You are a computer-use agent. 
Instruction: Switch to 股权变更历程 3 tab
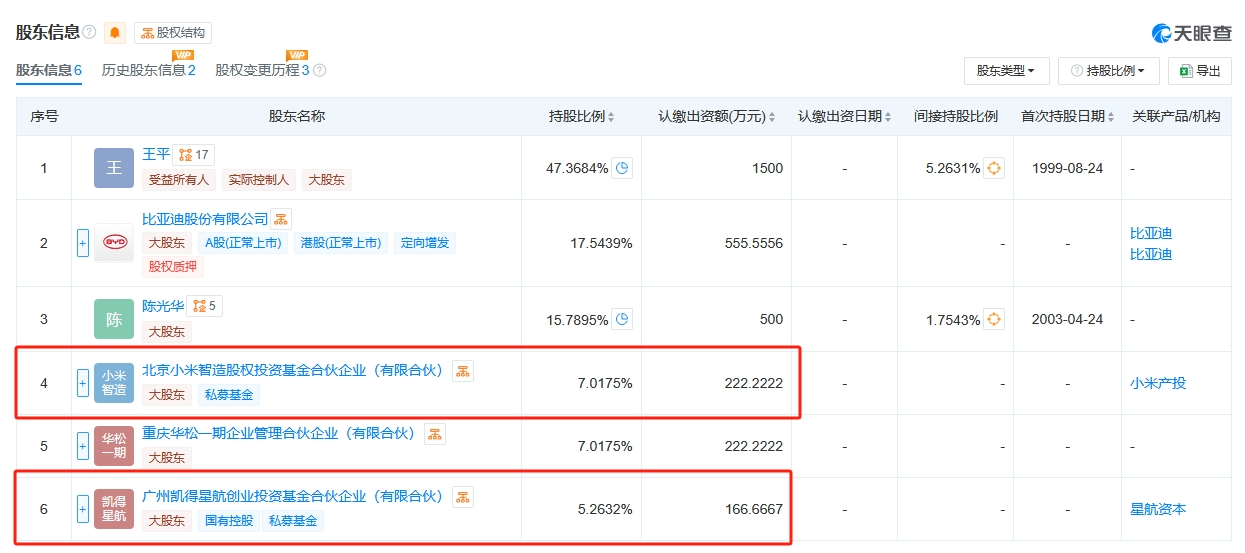(263, 70)
